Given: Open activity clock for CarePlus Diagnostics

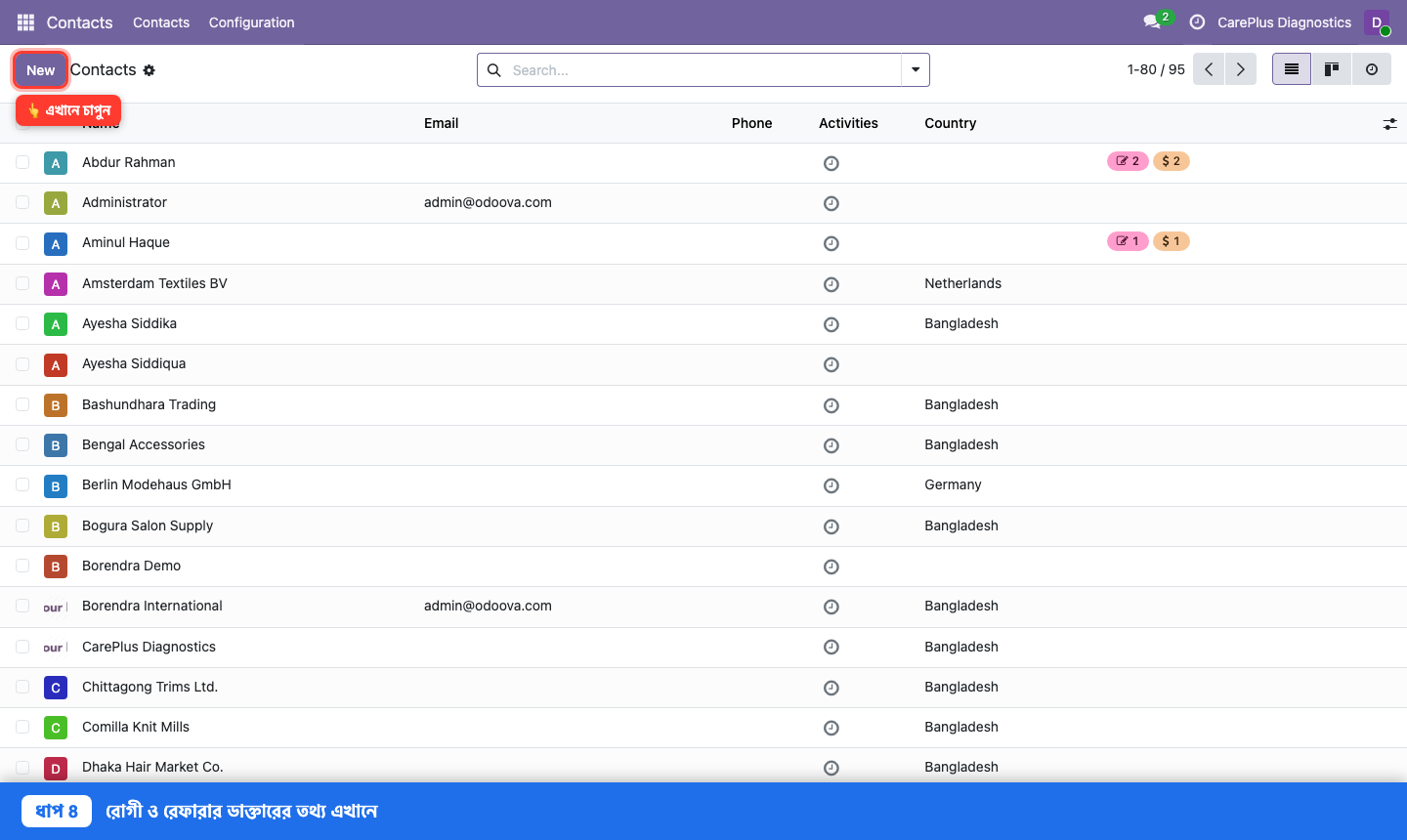Looking at the screenshot, I should click(831, 648).
